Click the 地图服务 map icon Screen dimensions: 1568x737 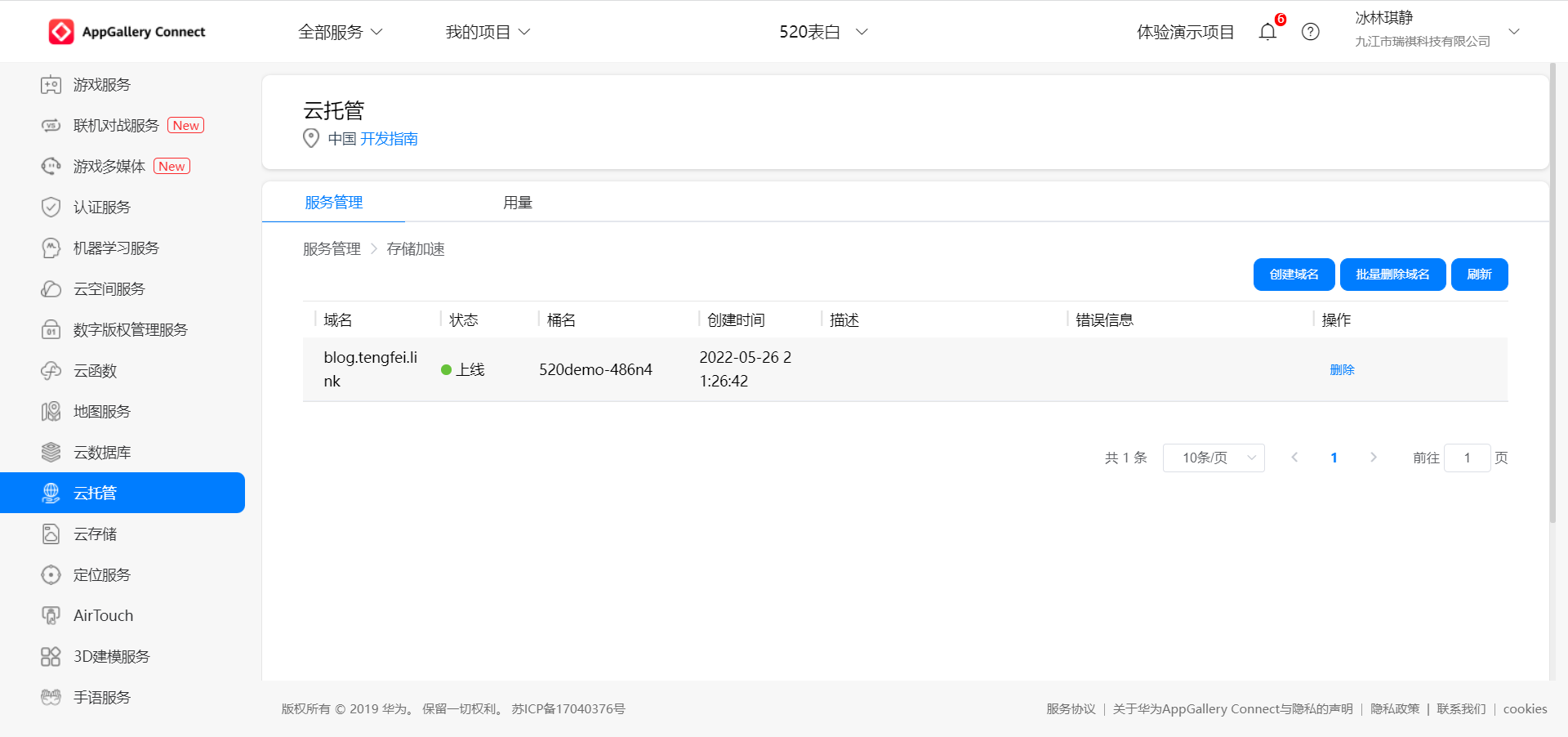point(51,412)
